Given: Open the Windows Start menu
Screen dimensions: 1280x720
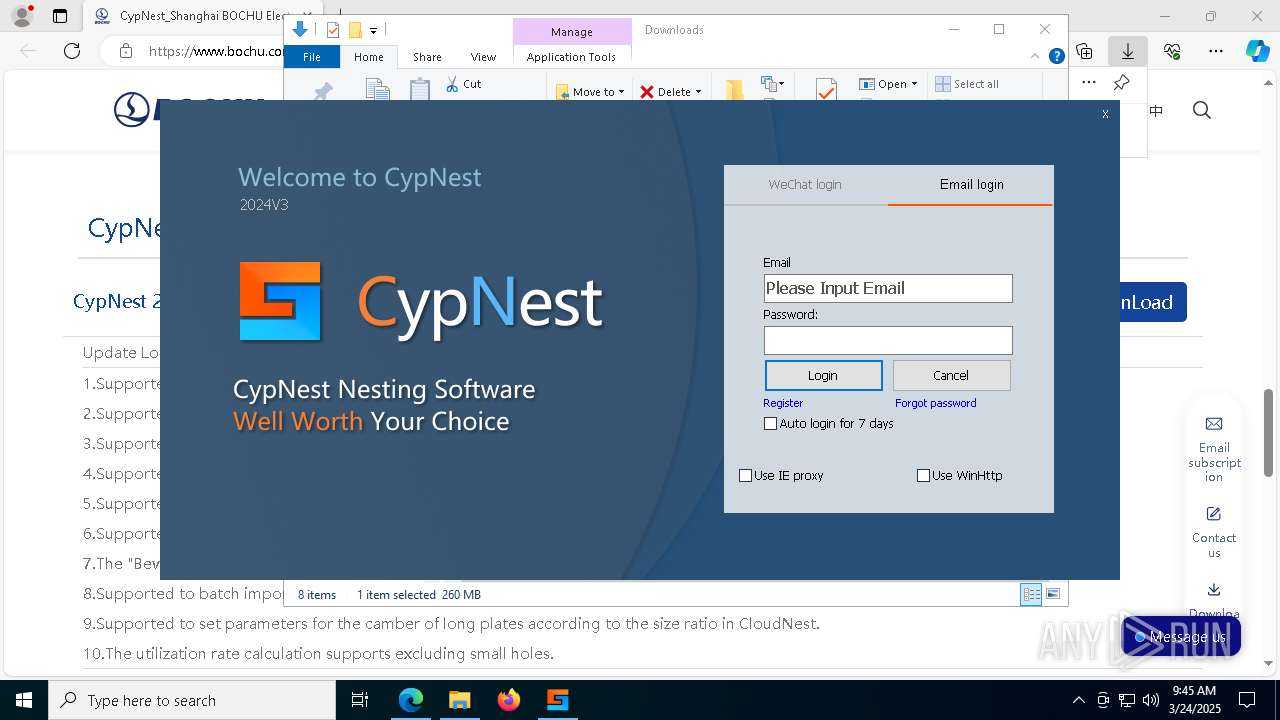Looking at the screenshot, I should coord(24,700).
